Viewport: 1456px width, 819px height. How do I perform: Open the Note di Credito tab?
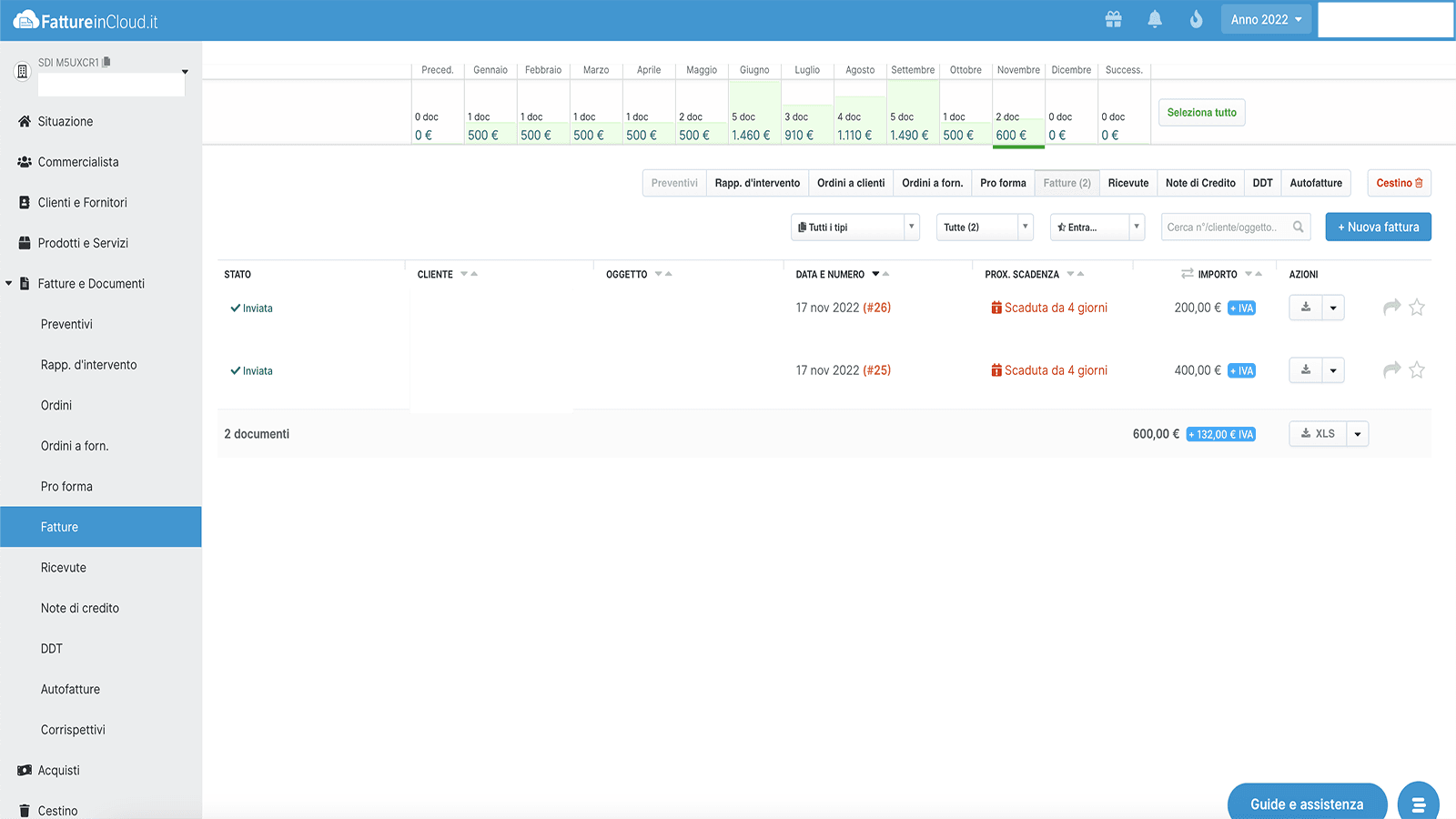click(x=1200, y=183)
